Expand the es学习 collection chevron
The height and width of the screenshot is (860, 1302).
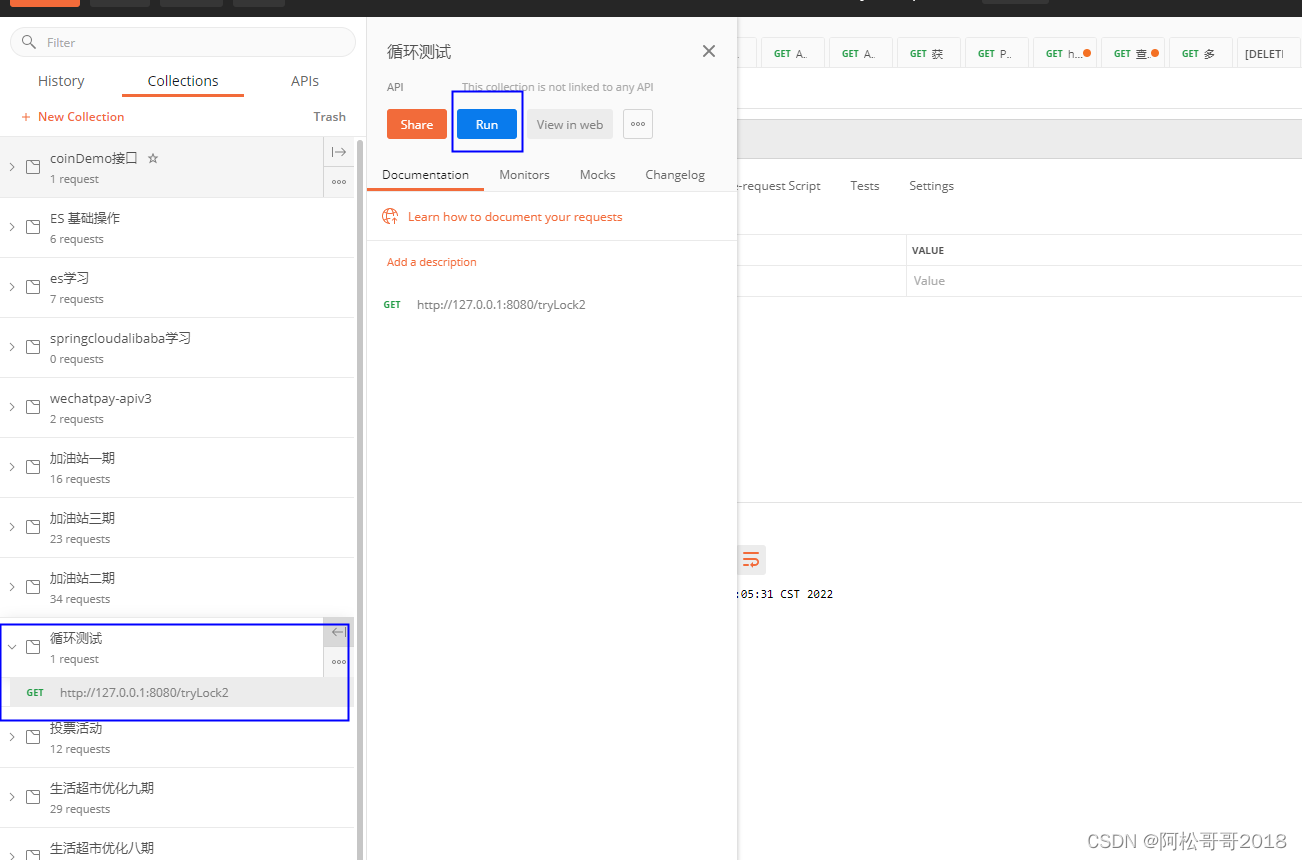[x=12, y=287]
